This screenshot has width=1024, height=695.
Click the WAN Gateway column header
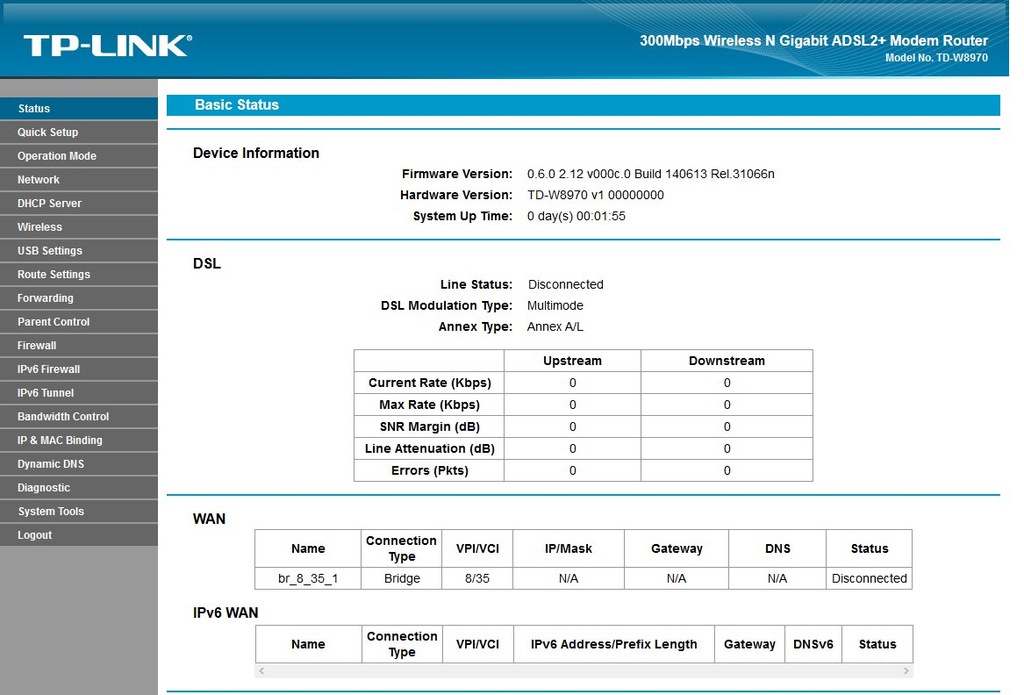point(677,549)
